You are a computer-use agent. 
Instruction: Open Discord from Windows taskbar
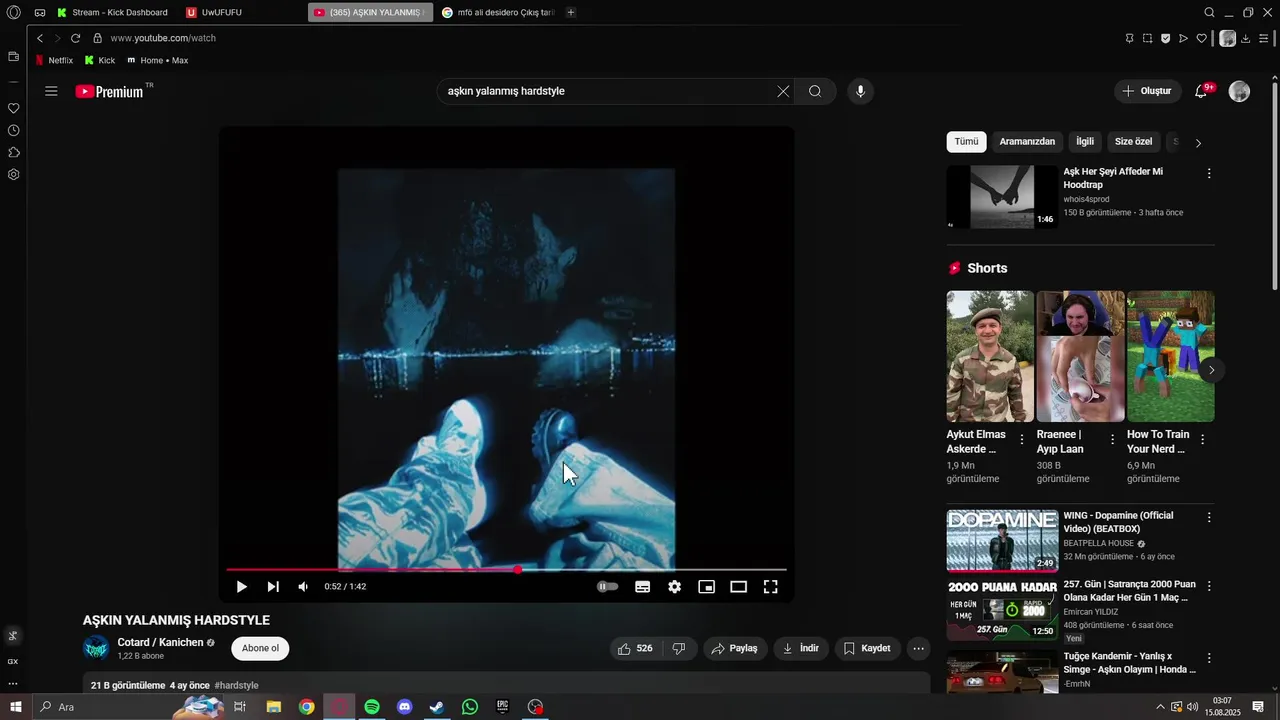tap(405, 707)
